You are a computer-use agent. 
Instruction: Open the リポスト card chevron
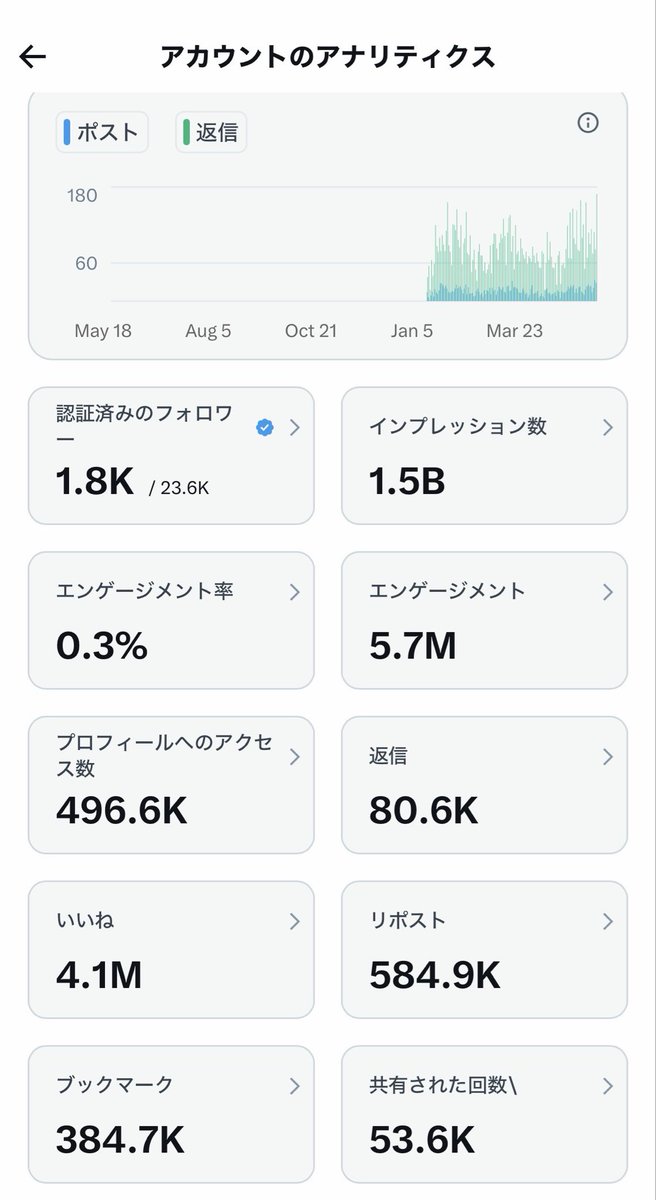tap(608, 921)
